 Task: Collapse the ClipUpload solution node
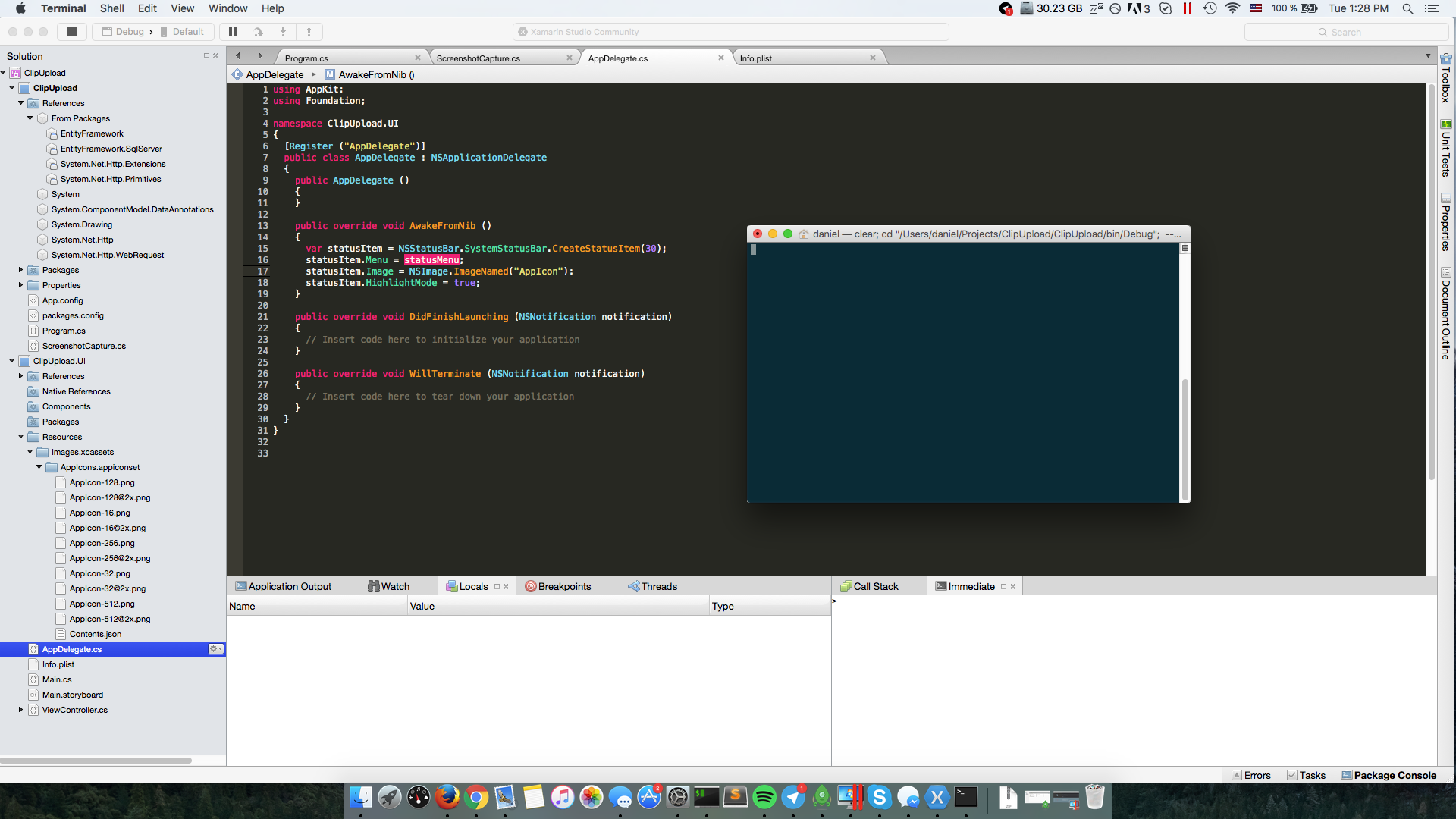4,73
